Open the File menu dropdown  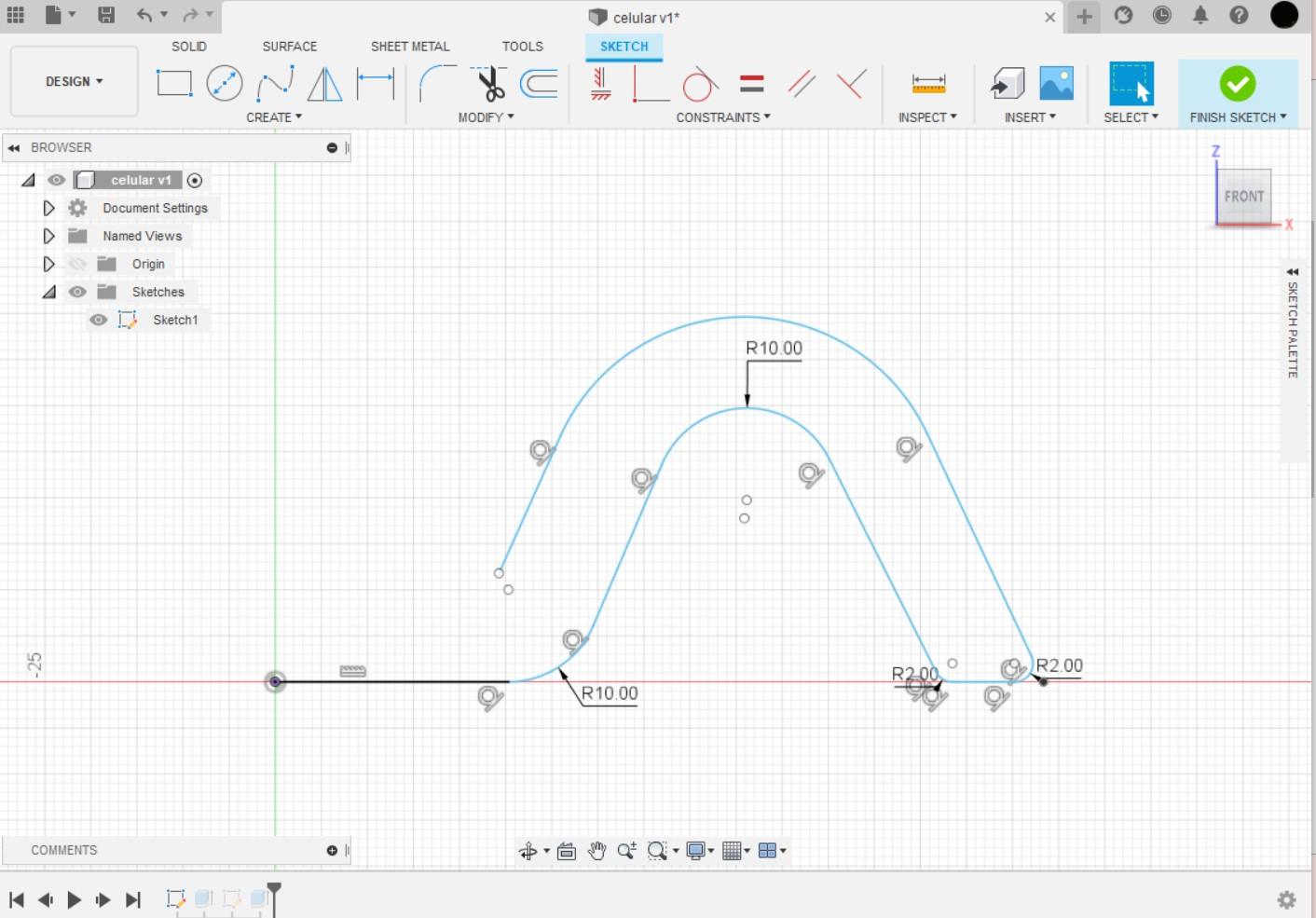tap(60, 15)
